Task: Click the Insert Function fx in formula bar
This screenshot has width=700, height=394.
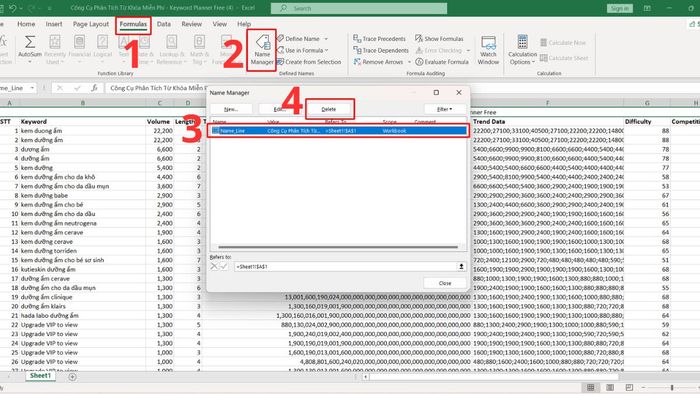Action: tap(94, 88)
